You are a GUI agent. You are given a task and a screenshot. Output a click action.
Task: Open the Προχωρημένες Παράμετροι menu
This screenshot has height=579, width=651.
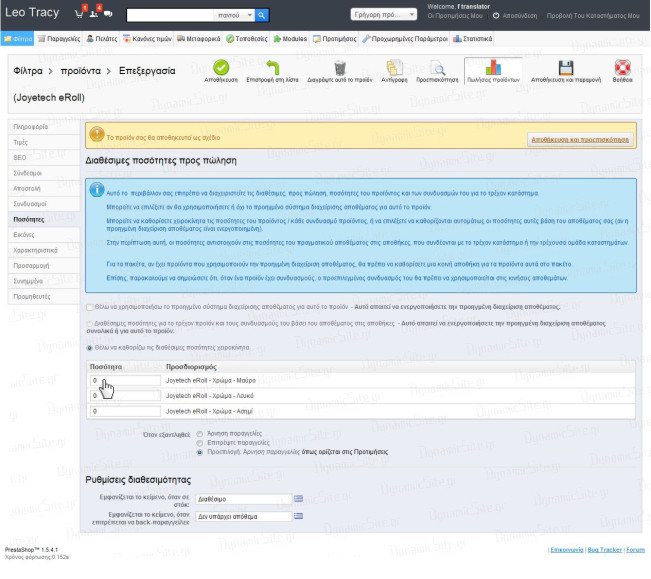(405, 39)
